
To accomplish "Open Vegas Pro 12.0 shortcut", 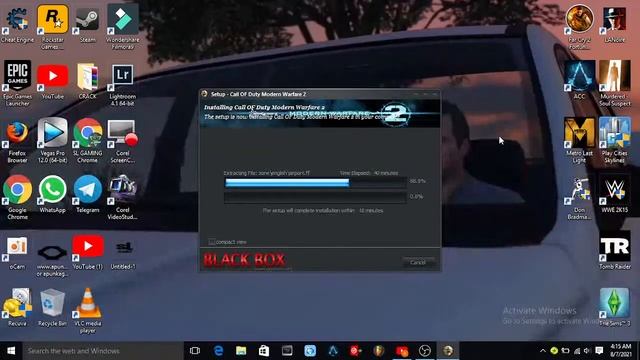I will [x=53, y=141].
